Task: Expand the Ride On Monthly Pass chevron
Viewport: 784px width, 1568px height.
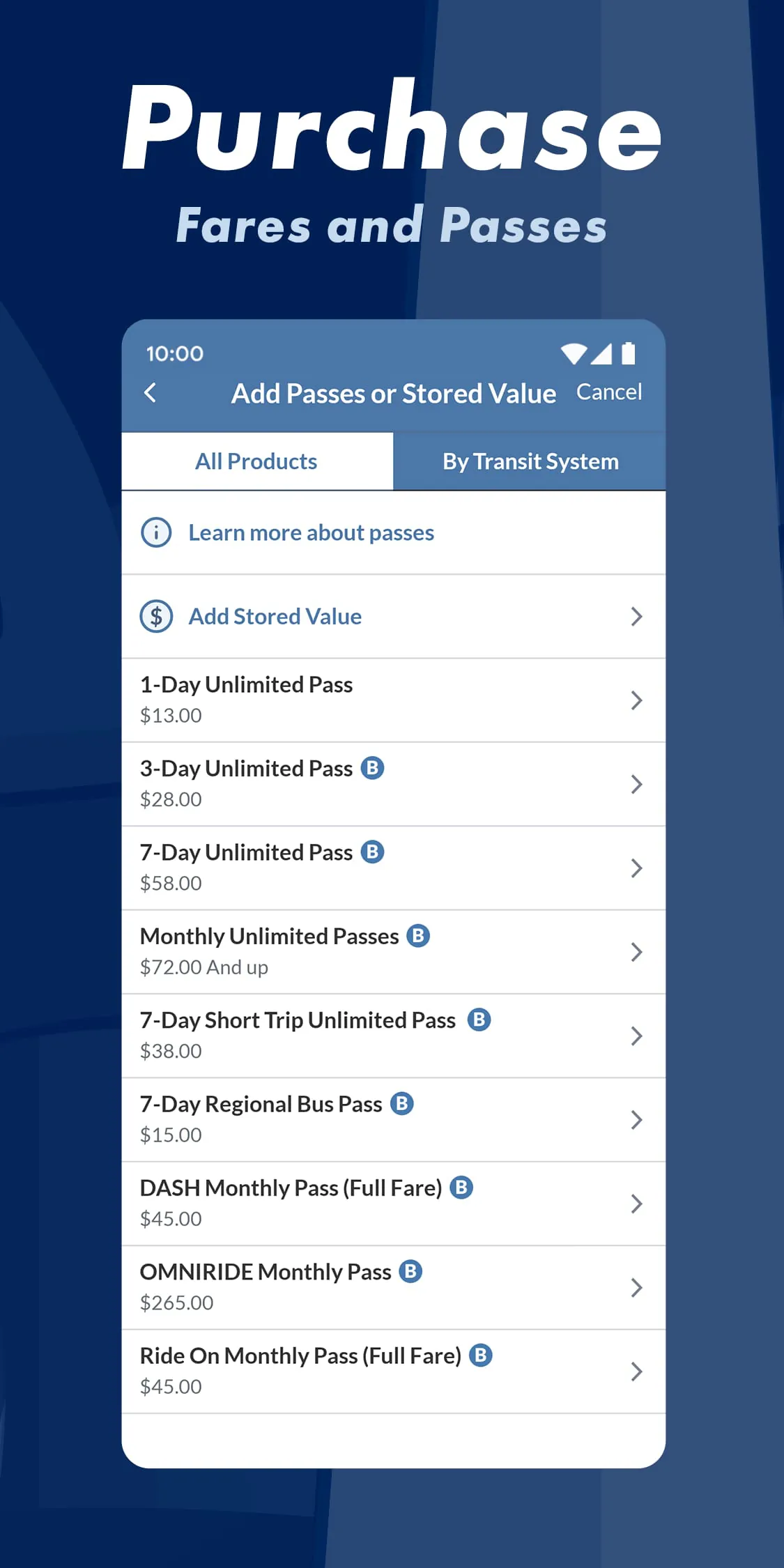Action: (x=636, y=1371)
